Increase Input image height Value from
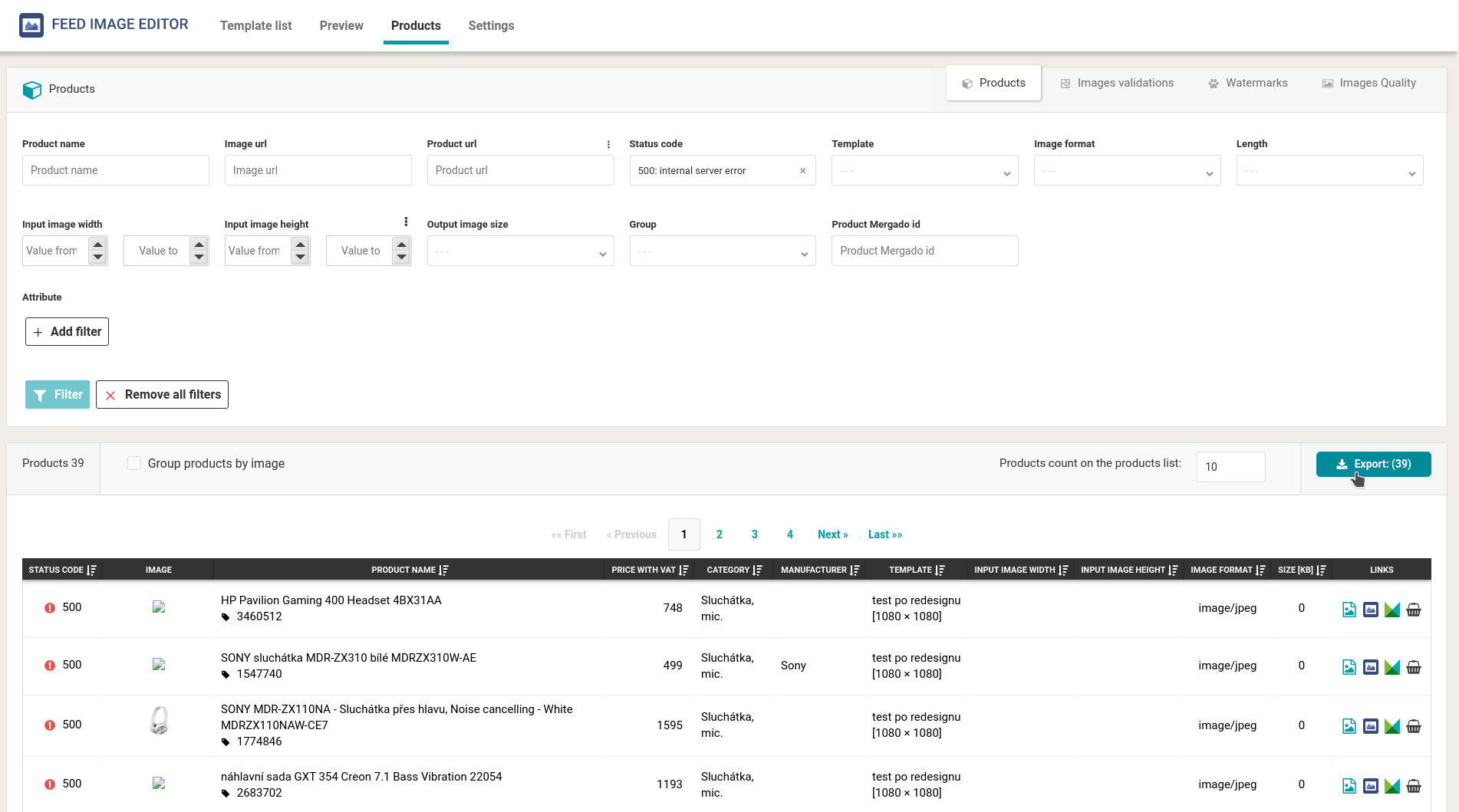Screen dimensions: 1459x812 click(300, 245)
